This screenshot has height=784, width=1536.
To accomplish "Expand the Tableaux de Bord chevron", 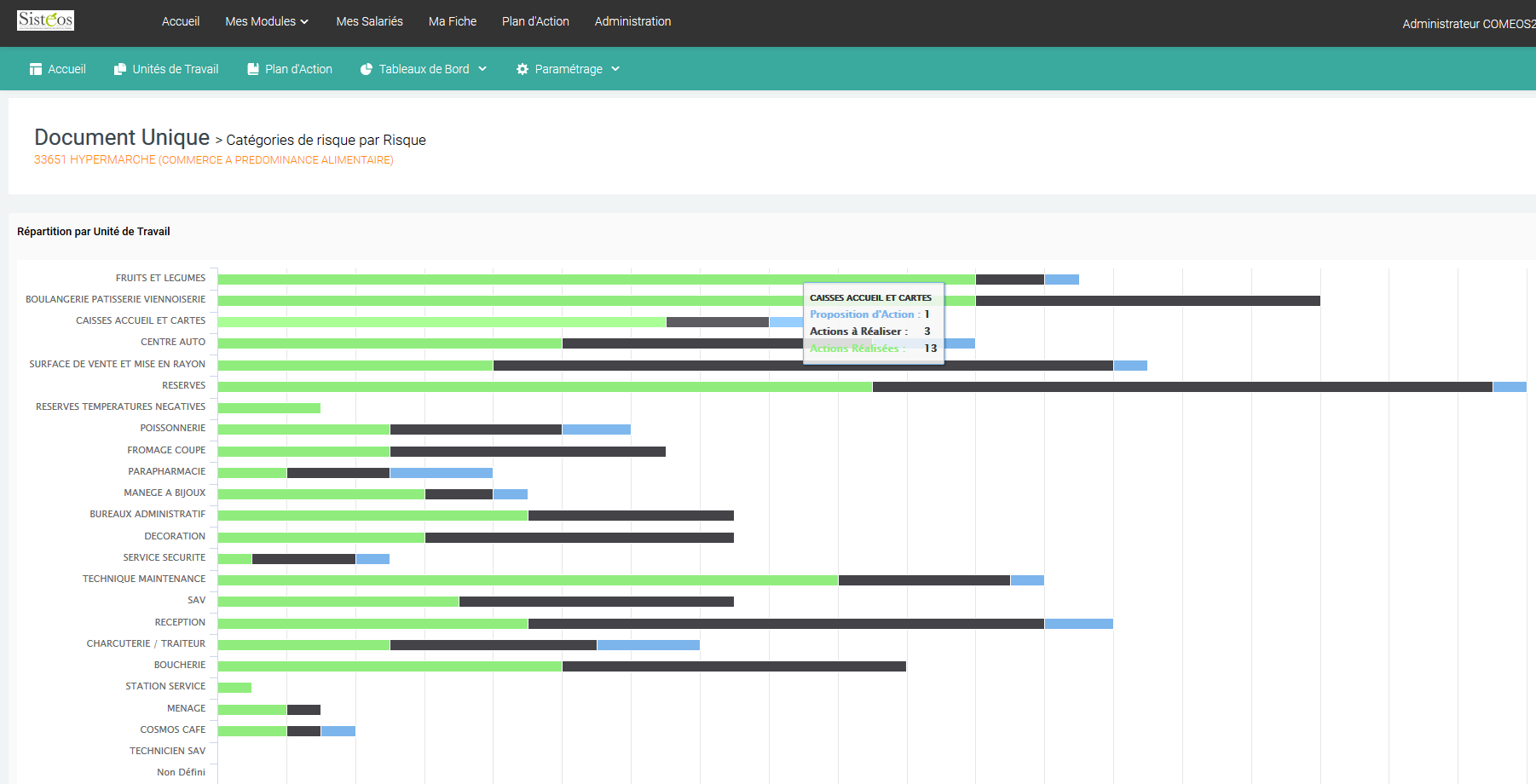I will [482, 69].
